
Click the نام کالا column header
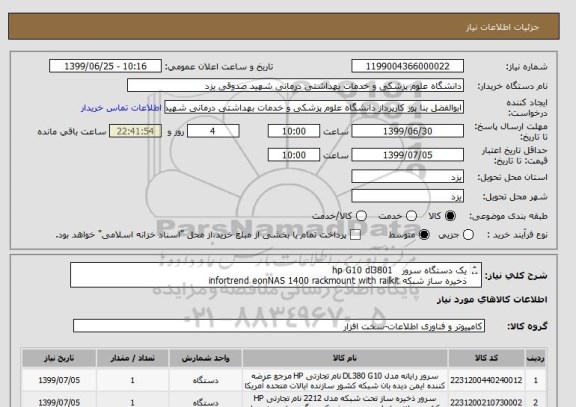click(x=345, y=358)
